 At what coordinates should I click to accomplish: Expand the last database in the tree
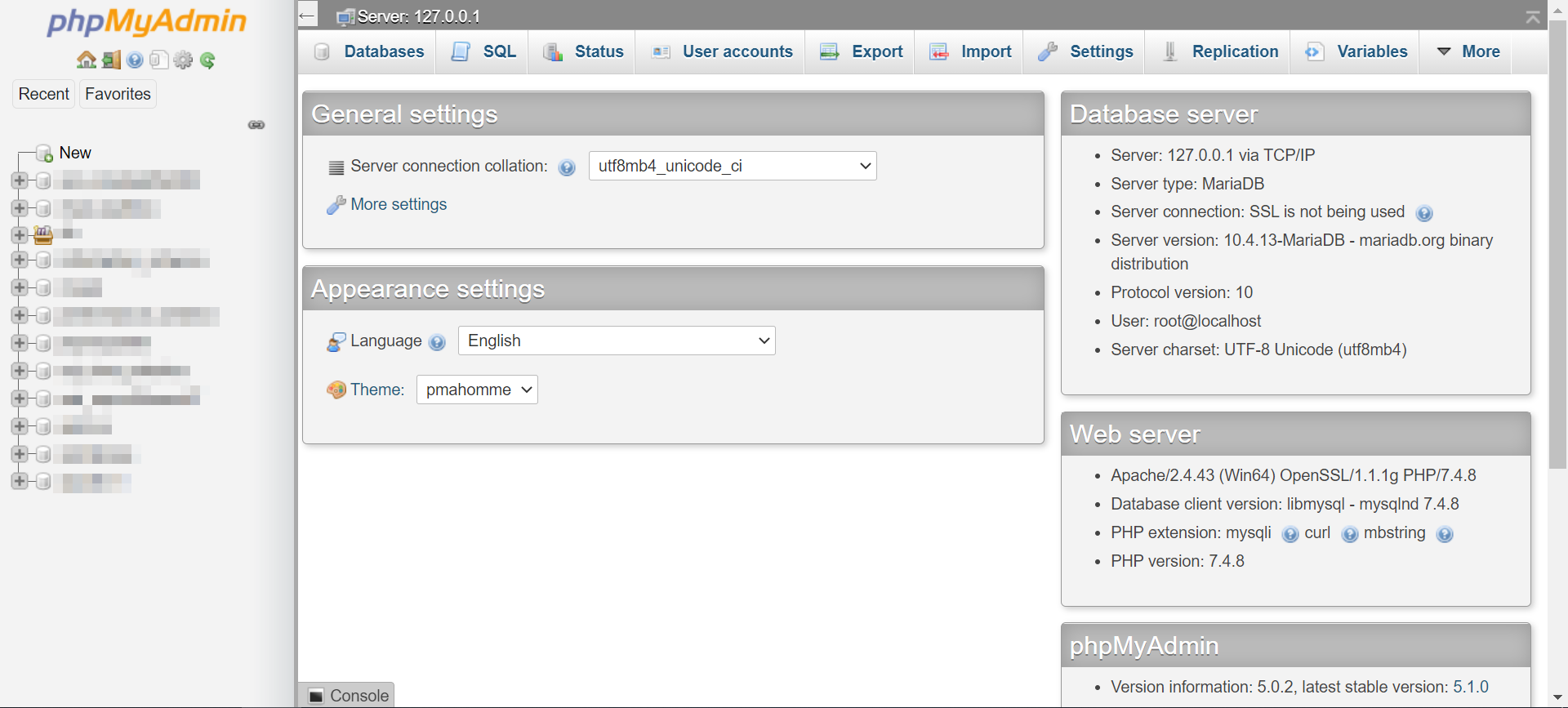(20, 481)
